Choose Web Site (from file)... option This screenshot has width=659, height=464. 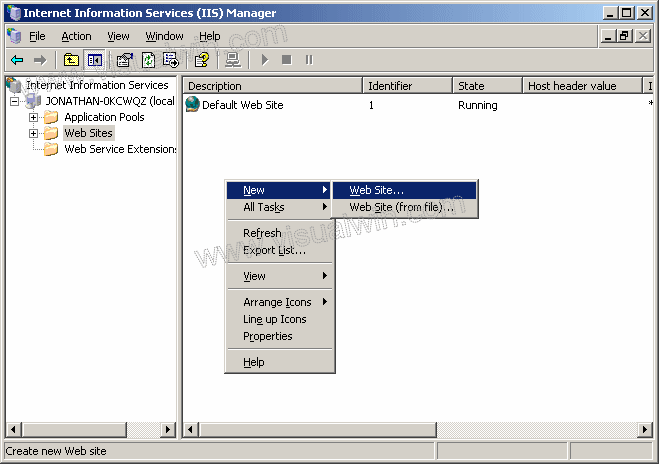[x=405, y=207]
